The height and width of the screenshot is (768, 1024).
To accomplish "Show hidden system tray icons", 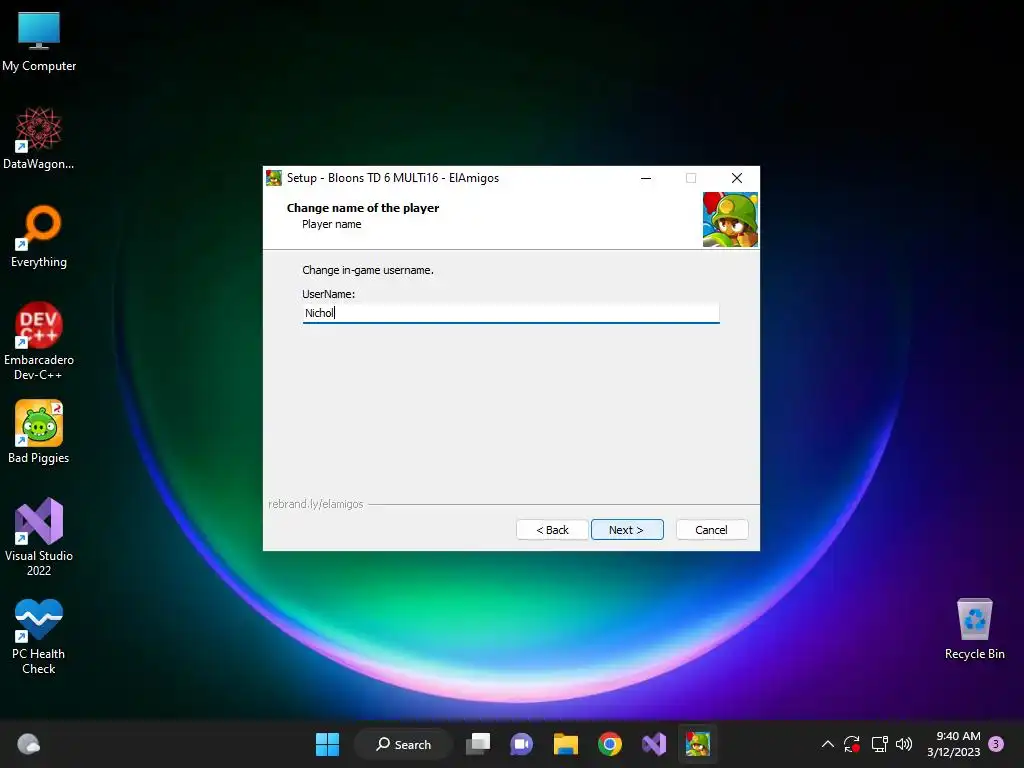I will click(x=827, y=744).
